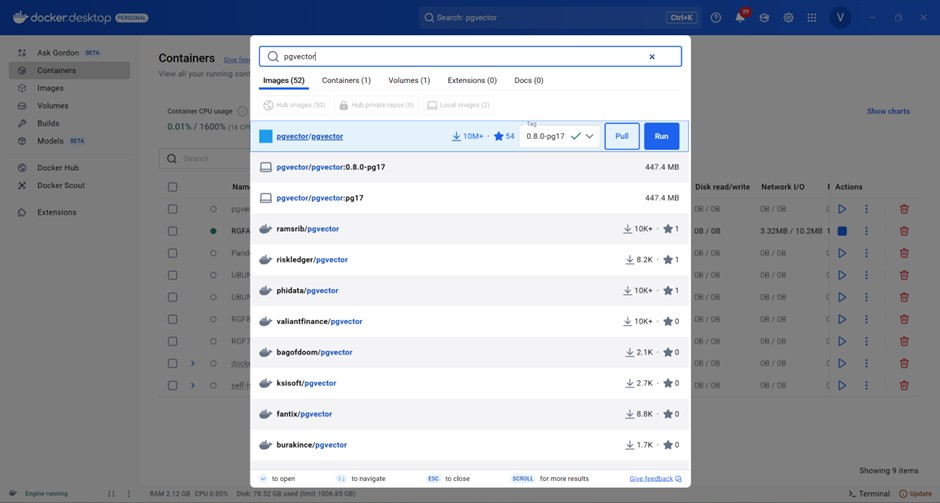Select the valiantfinance/pgvector result

pyautogui.click(x=470, y=321)
